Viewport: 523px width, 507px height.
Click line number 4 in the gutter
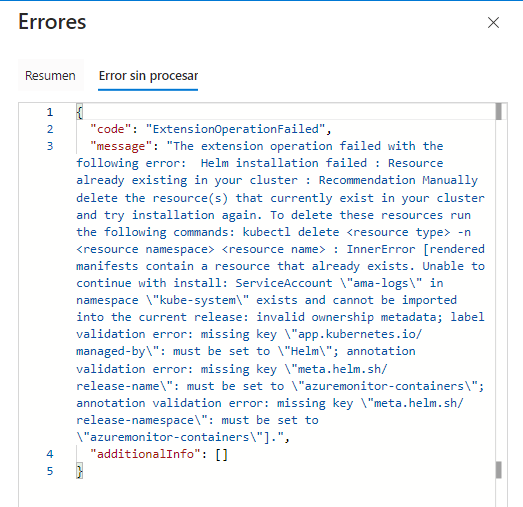[x=50, y=454]
